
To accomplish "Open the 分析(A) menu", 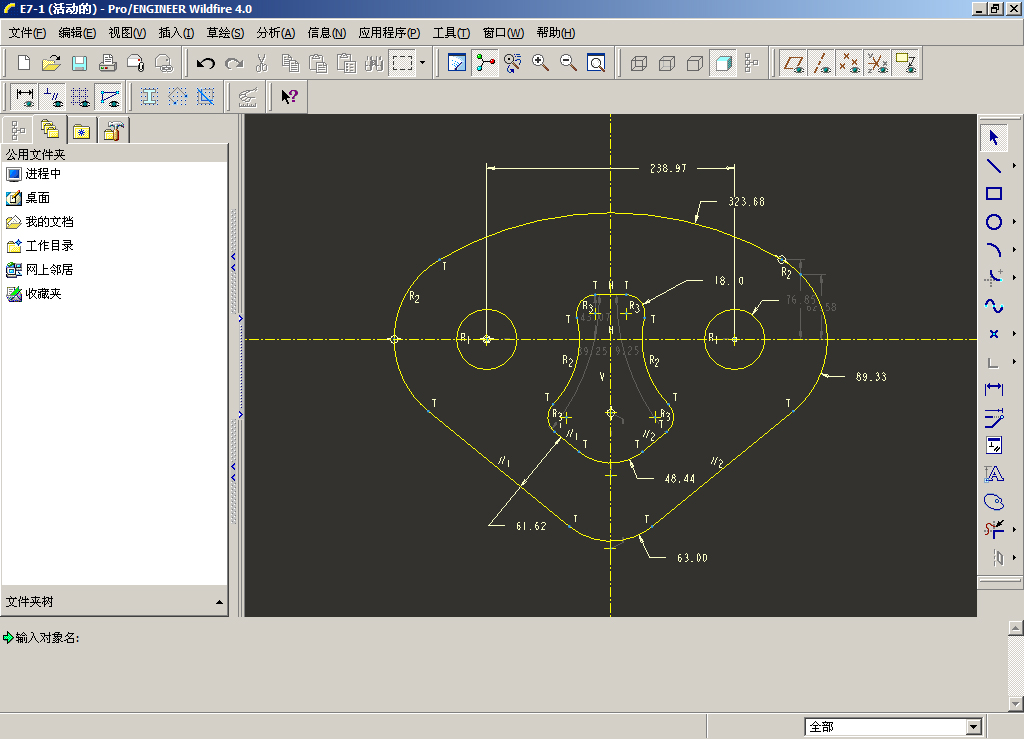I will [x=275, y=33].
